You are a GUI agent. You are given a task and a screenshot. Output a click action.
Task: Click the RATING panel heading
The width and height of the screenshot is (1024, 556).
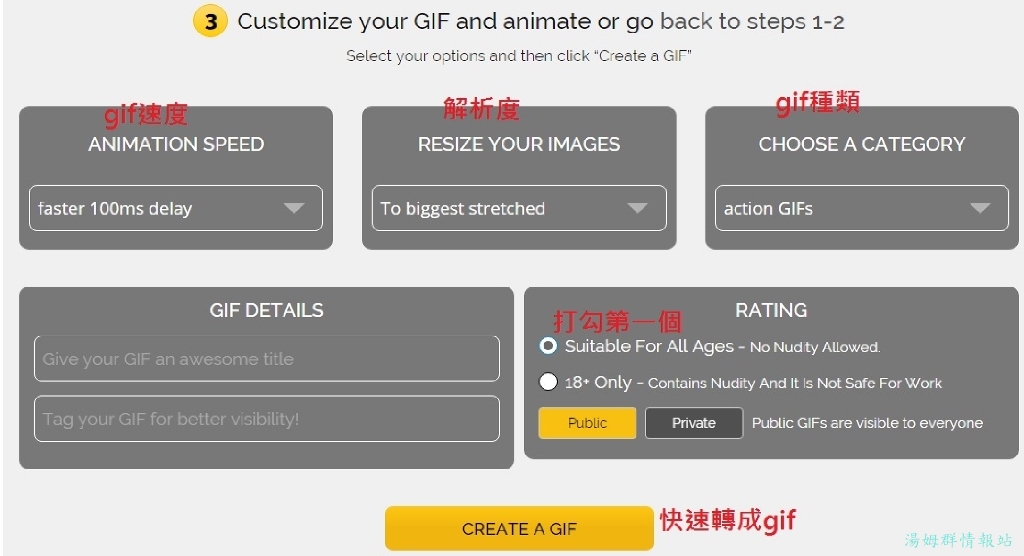click(771, 310)
